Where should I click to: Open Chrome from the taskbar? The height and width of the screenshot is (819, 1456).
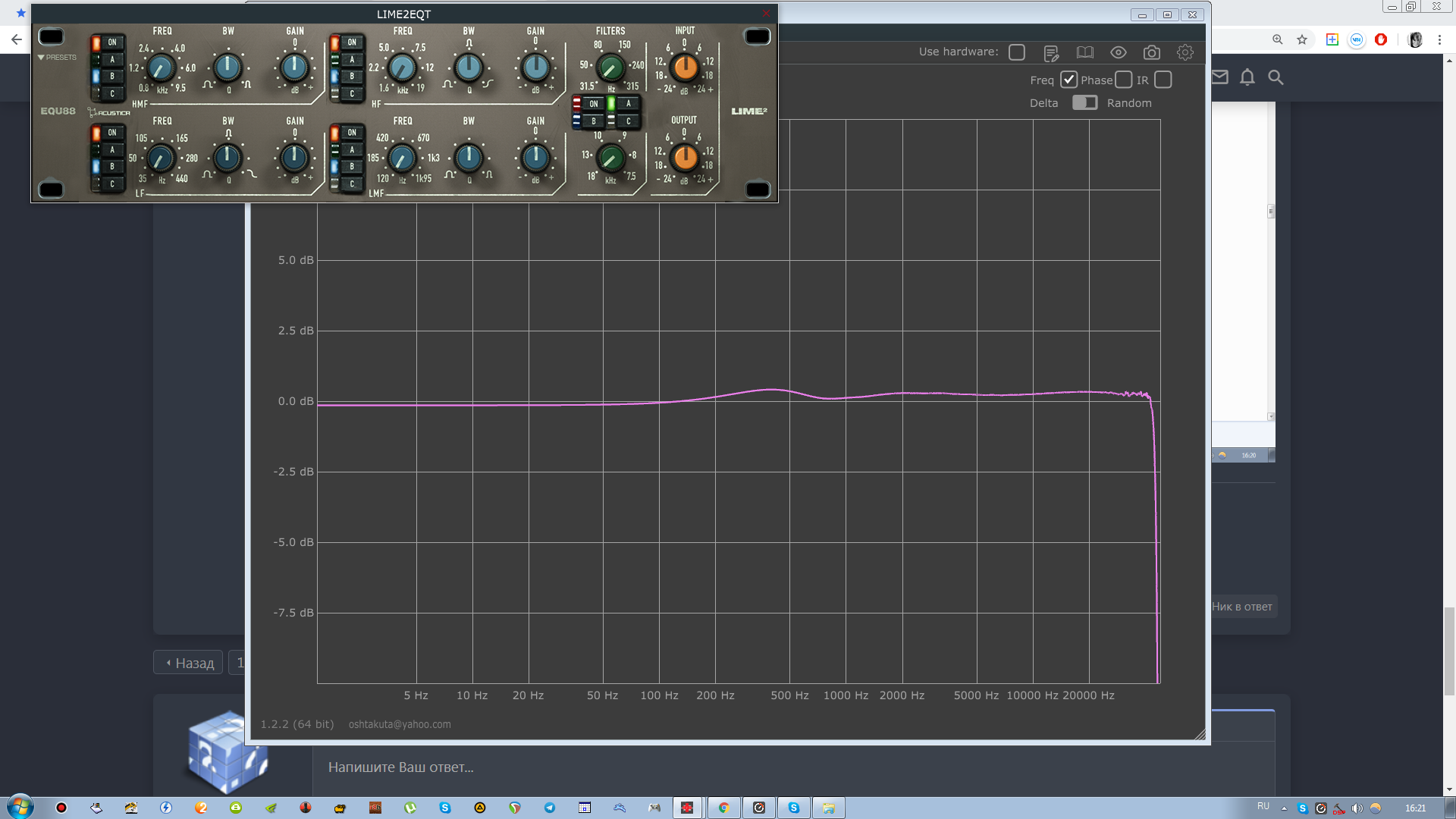tap(723, 808)
